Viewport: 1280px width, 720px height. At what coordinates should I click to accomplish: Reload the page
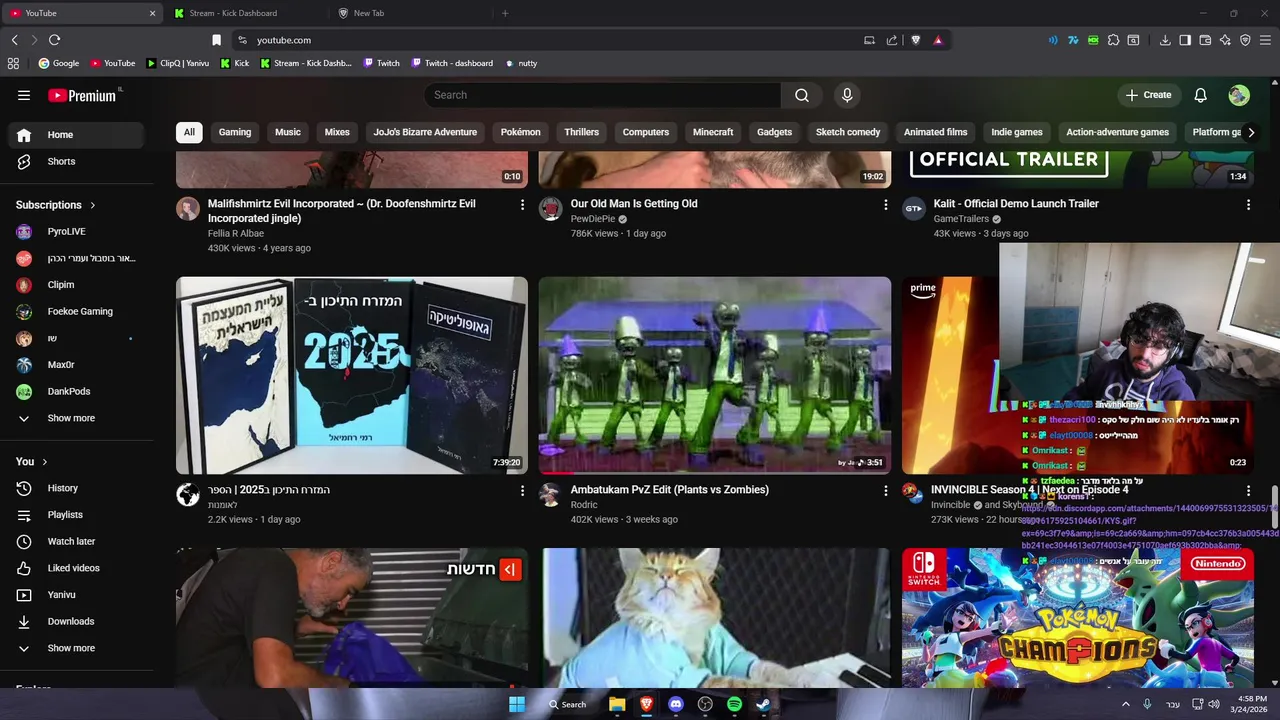[x=54, y=40]
